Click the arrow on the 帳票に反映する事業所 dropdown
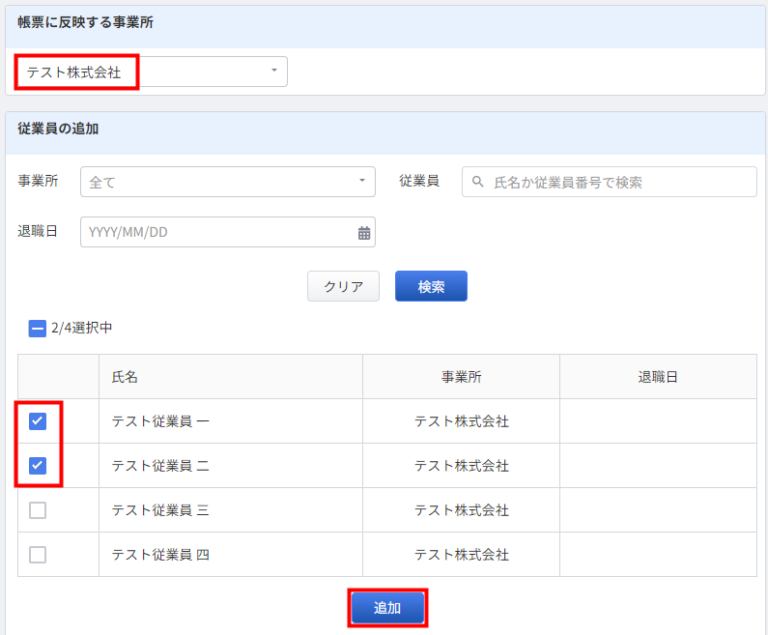The height and width of the screenshot is (635, 768). click(x=274, y=71)
